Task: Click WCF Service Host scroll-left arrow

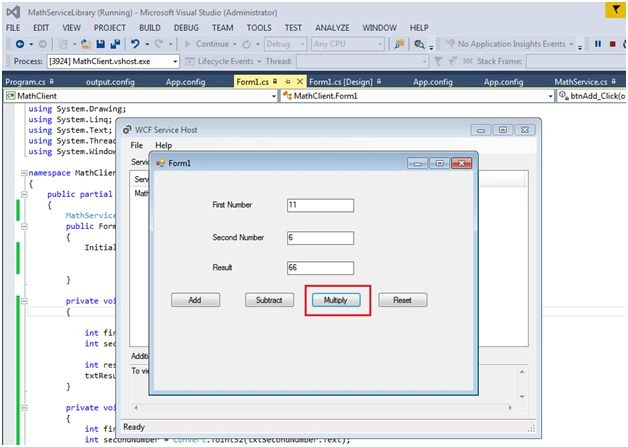Action: tap(136, 408)
